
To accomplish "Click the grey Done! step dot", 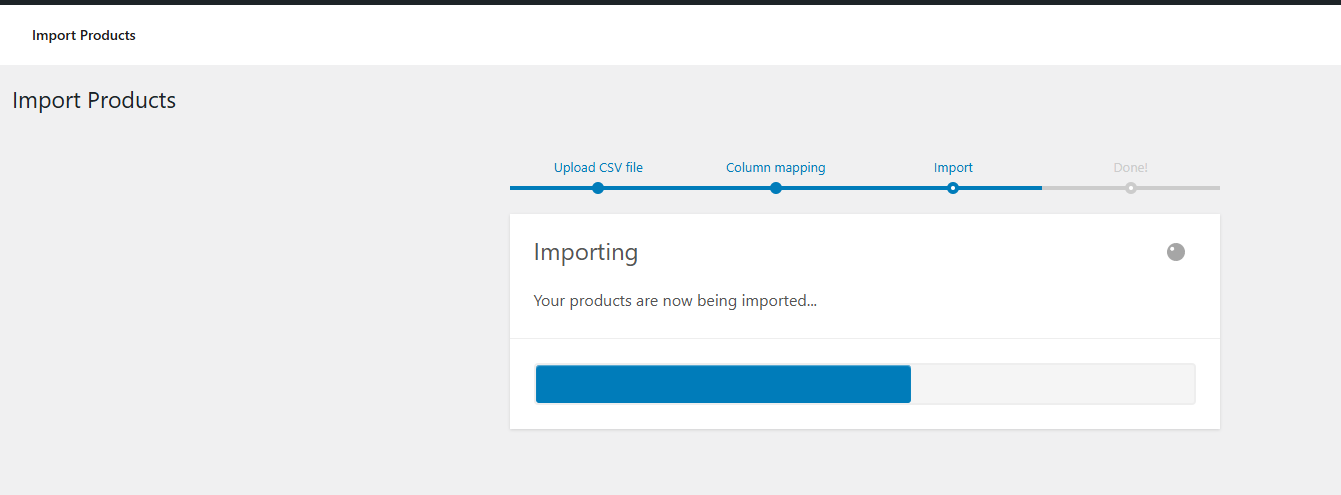I will 1131,188.
